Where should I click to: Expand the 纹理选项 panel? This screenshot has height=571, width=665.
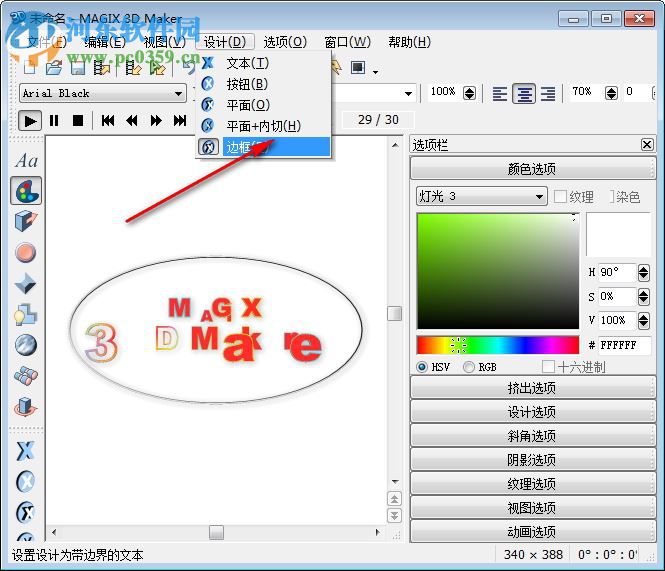[x=532, y=484]
